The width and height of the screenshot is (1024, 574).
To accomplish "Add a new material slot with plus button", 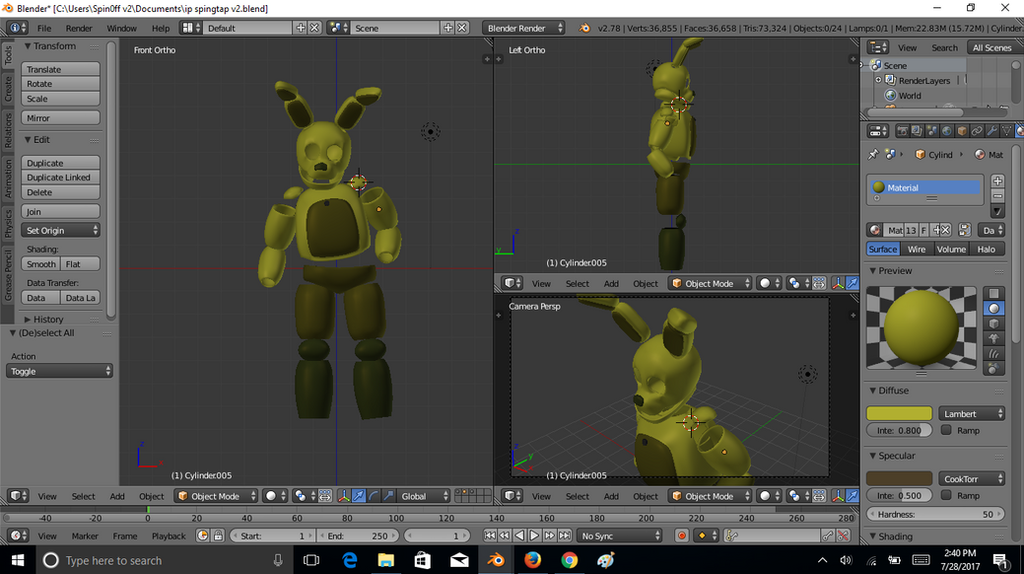I will [997, 181].
